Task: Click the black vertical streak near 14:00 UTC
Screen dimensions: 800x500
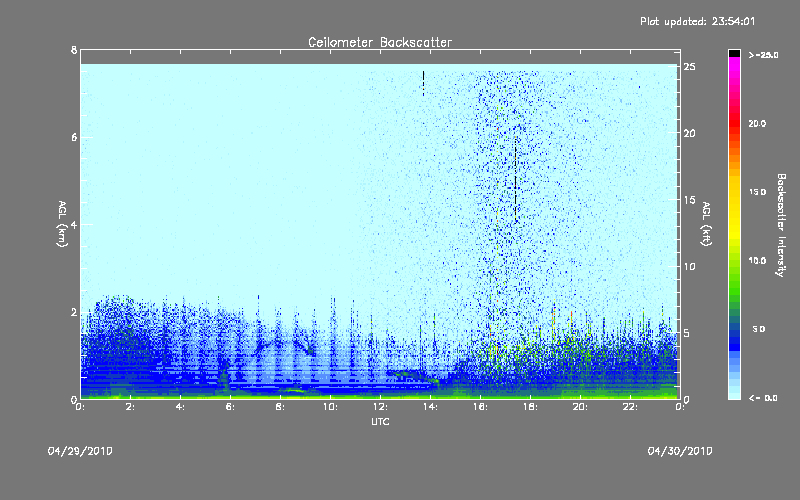Action: click(423, 83)
